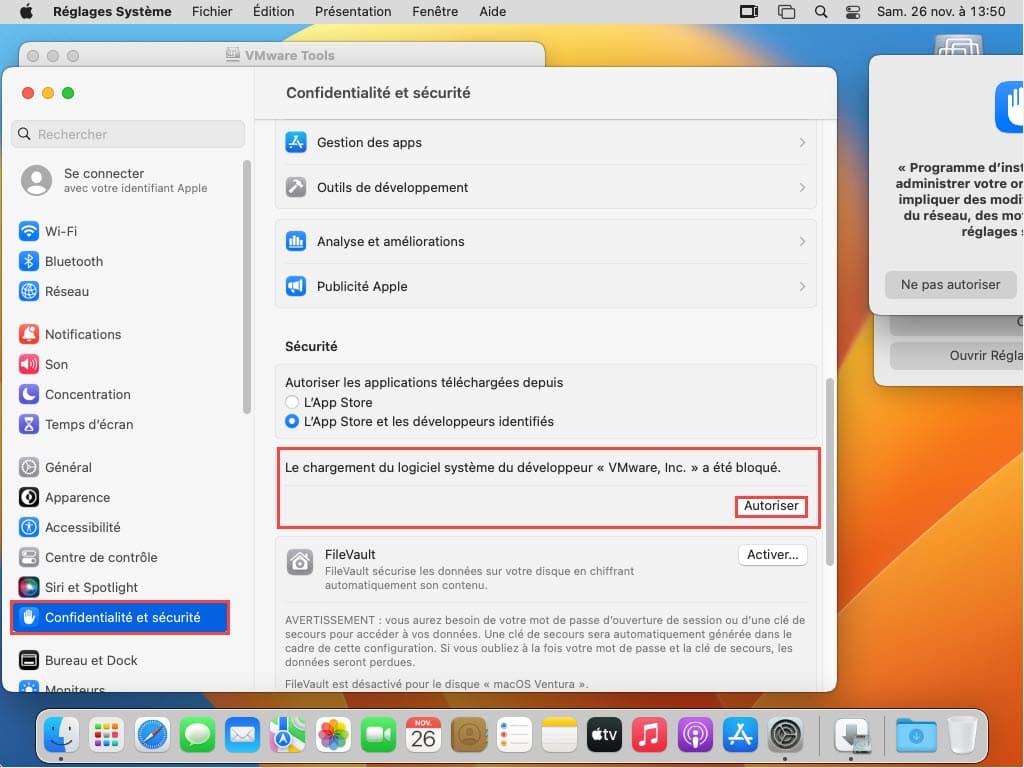The width and height of the screenshot is (1024, 768).
Task: Click the main pane vertical scrollbar
Action: 830,472
